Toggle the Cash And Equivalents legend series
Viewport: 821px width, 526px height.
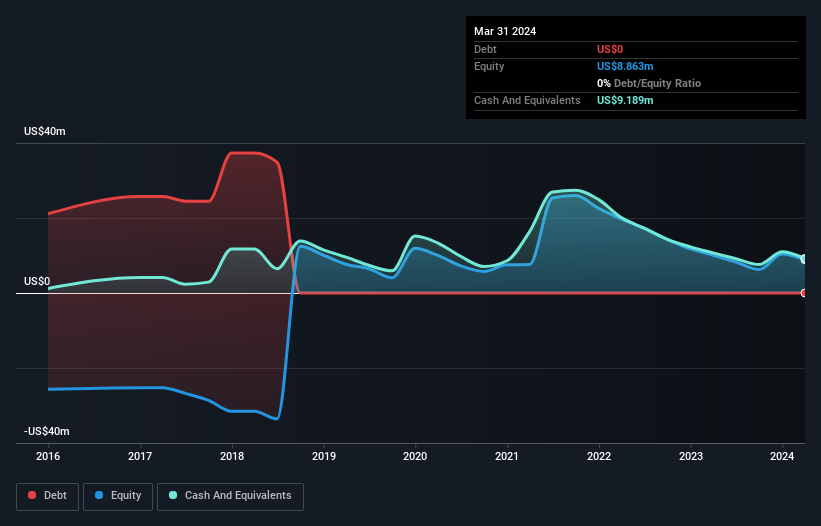coord(230,496)
